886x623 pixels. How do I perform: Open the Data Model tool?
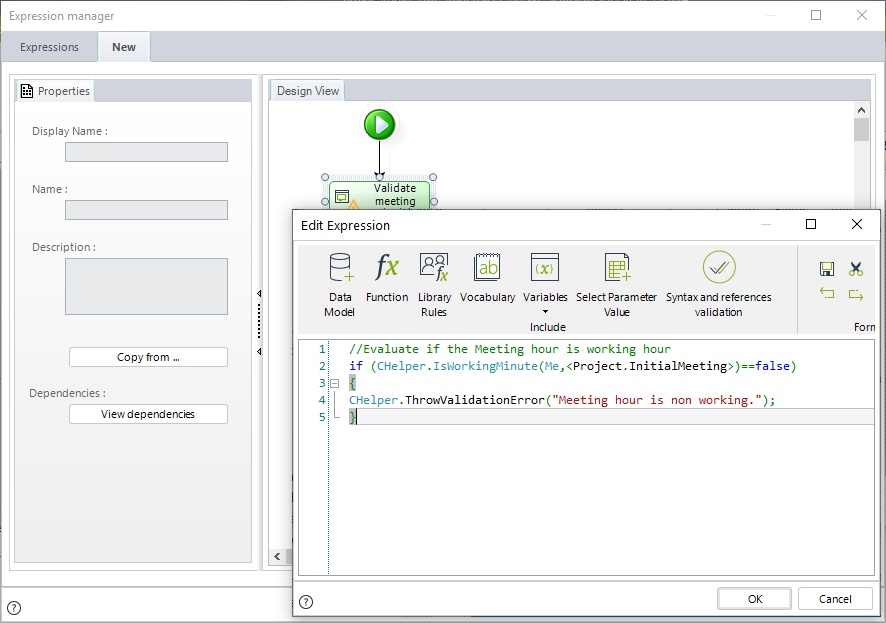(340, 285)
